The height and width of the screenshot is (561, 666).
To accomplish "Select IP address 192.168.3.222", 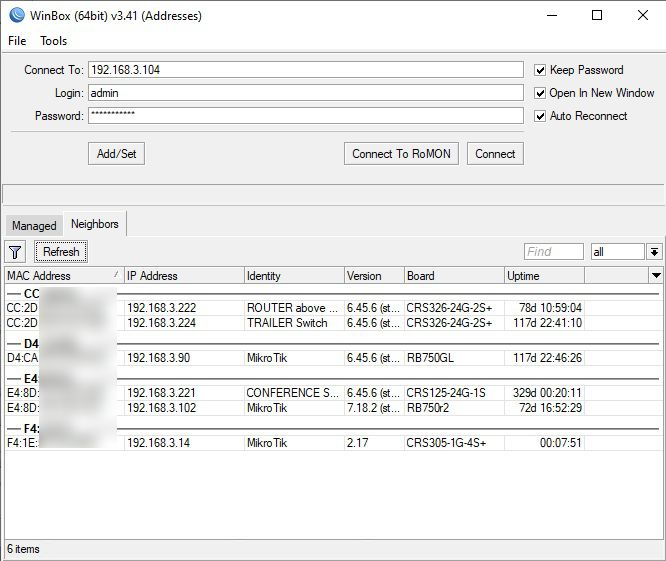I will coord(162,308).
